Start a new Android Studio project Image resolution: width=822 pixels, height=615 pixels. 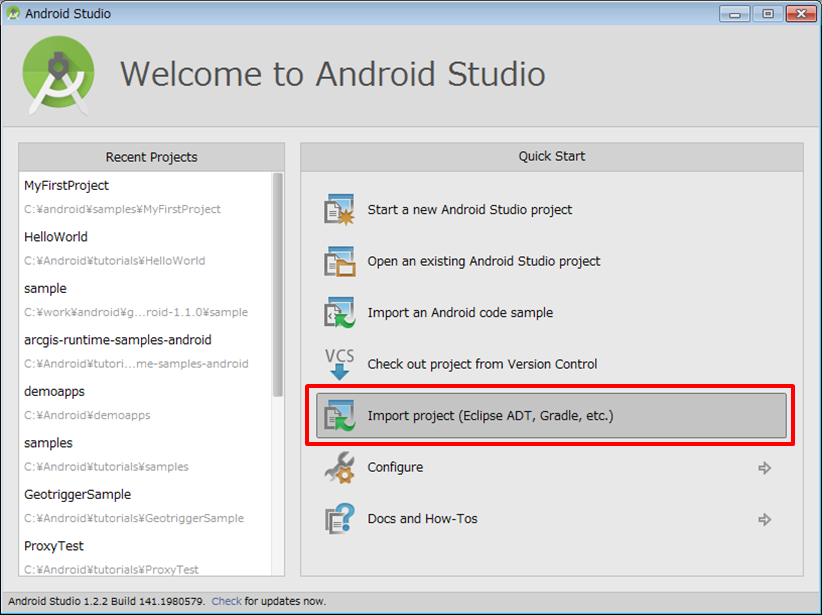[470, 210]
